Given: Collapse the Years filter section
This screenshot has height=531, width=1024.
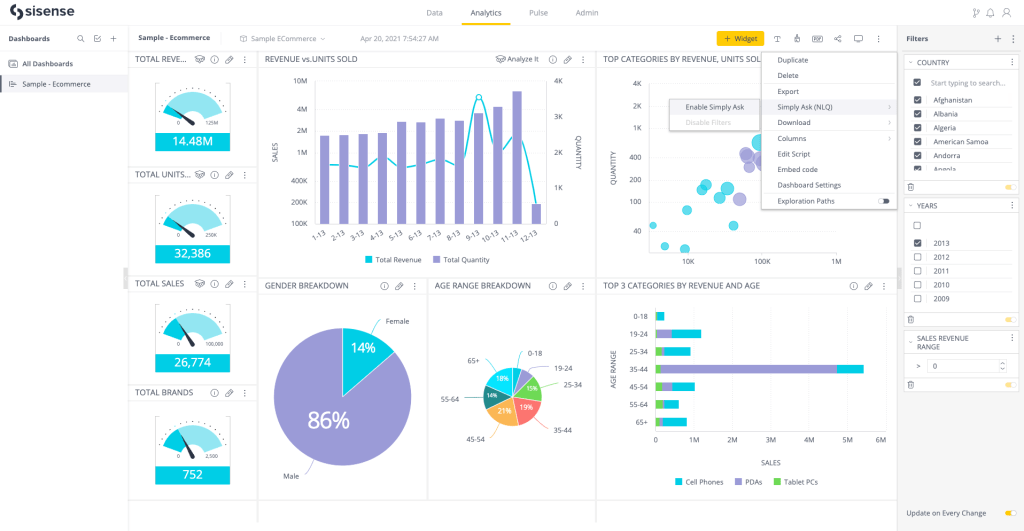Looking at the screenshot, I should [910, 205].
